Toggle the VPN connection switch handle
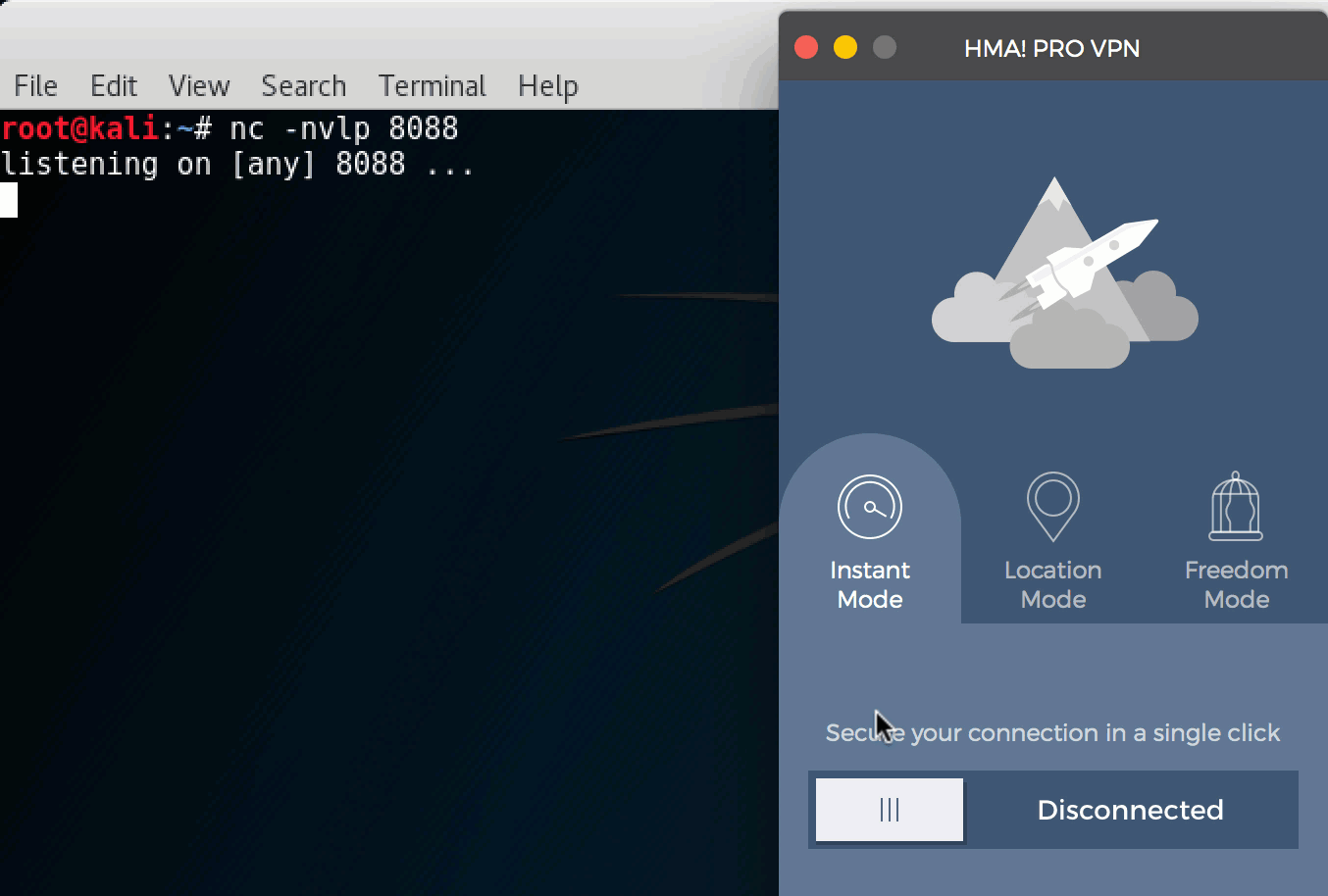 890,810
